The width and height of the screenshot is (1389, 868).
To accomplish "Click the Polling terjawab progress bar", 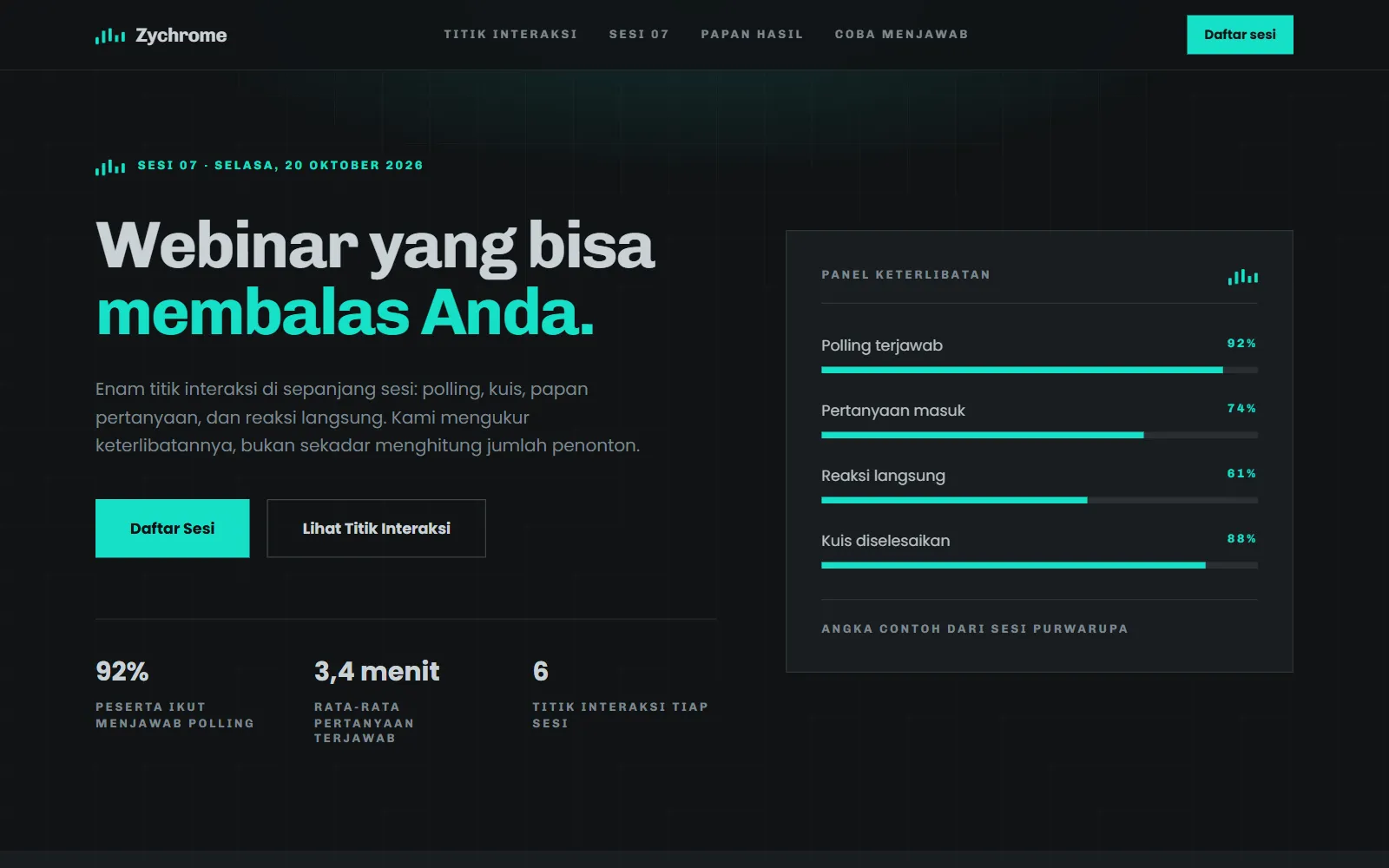I will coord(1039,370).
